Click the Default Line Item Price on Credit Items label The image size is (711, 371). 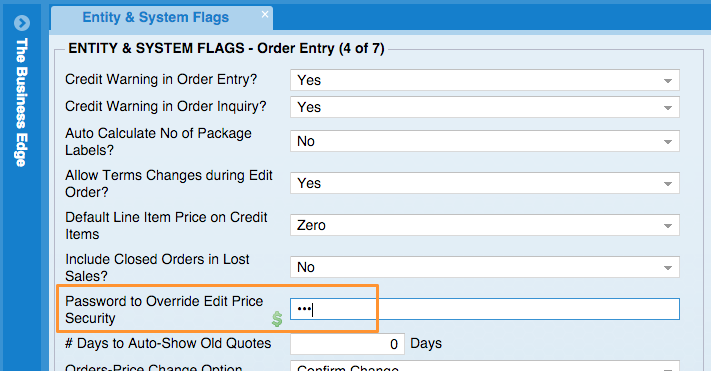point(166,225)
